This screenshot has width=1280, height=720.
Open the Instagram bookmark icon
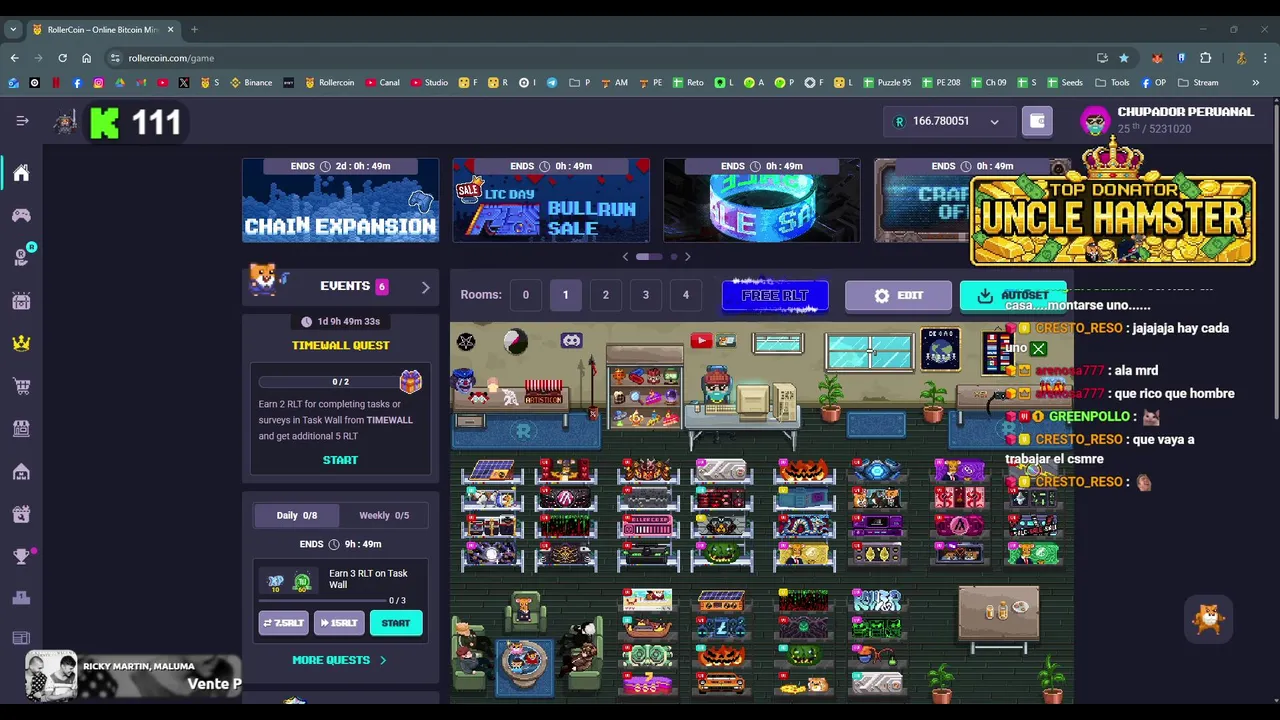point(98,82)
